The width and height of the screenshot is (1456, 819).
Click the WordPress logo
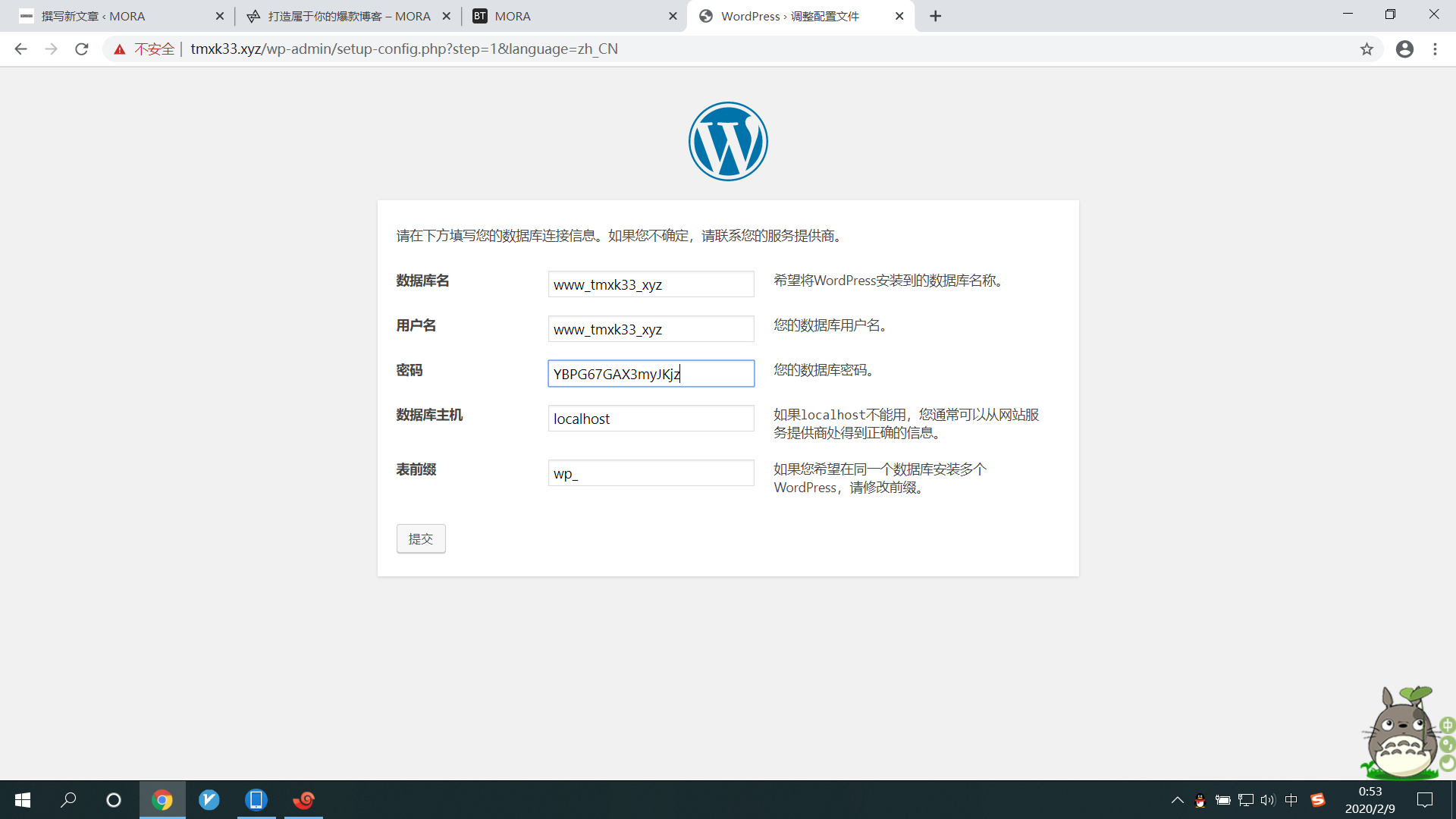click(x=728, y=141)
